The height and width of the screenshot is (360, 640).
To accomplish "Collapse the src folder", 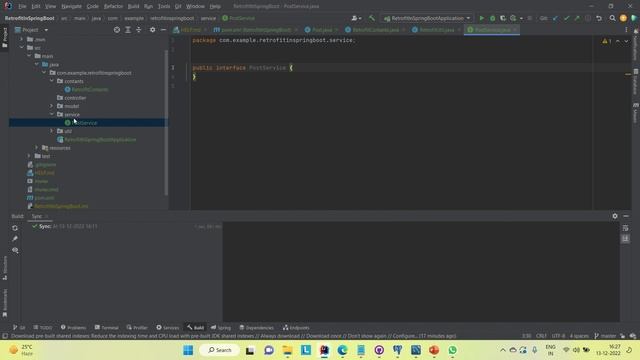I will [22, 48].
